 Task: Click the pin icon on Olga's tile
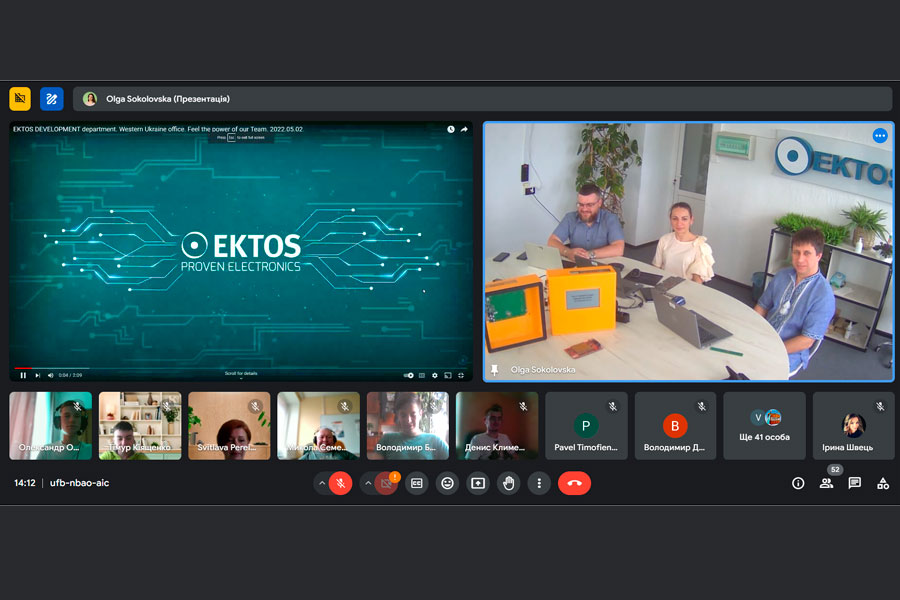494,370
